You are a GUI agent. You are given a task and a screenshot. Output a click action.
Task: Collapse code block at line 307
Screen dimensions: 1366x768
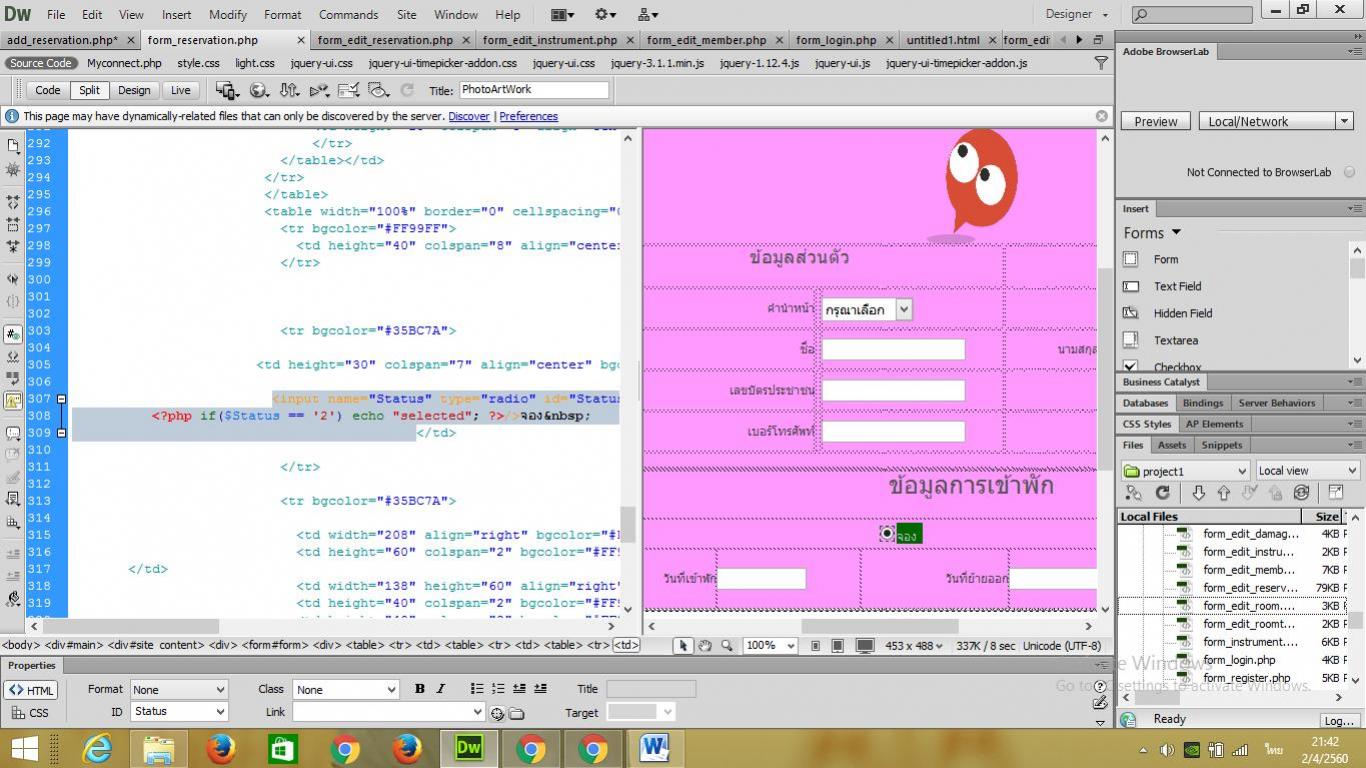point(61,399)
